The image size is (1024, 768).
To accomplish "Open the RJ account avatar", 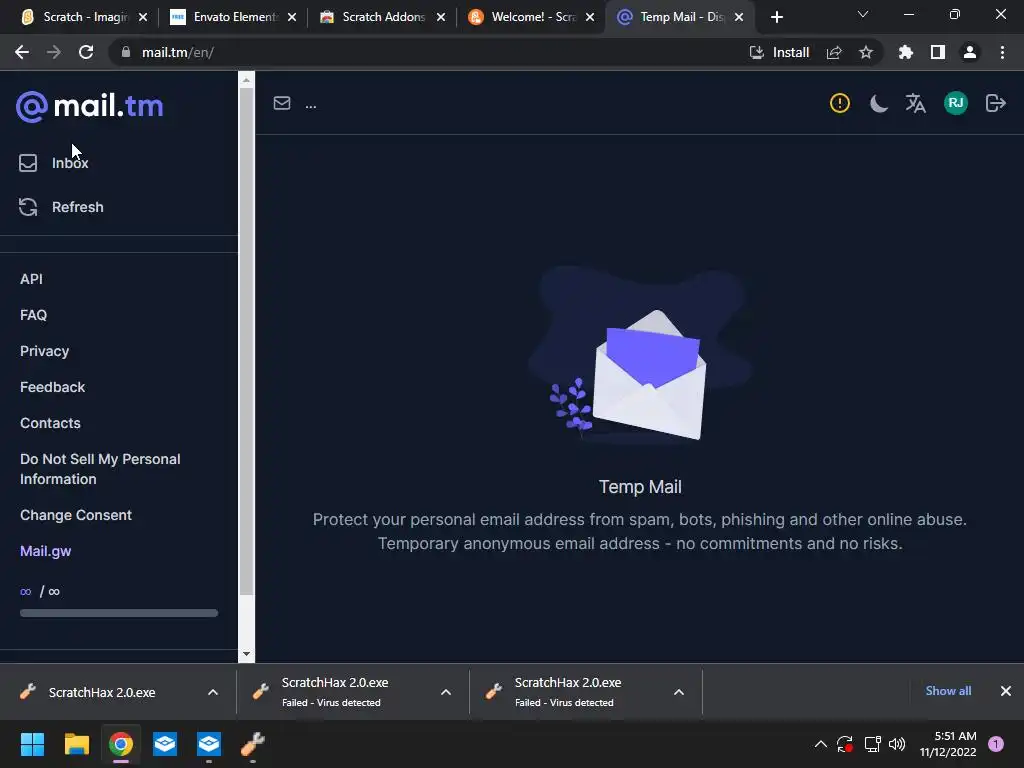I will point(955,103).
